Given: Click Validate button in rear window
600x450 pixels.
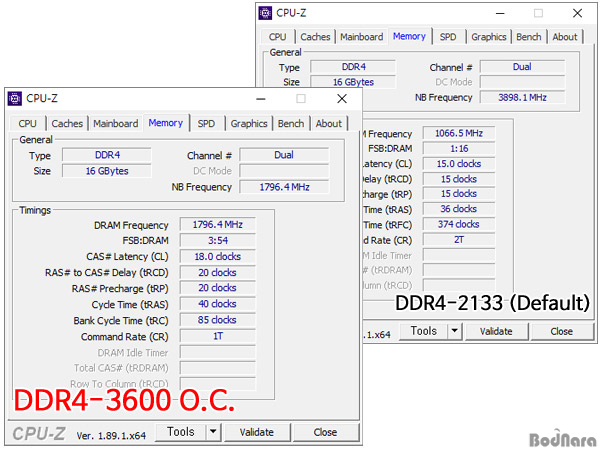Looking at the screenshot, I should coord(496,331).
